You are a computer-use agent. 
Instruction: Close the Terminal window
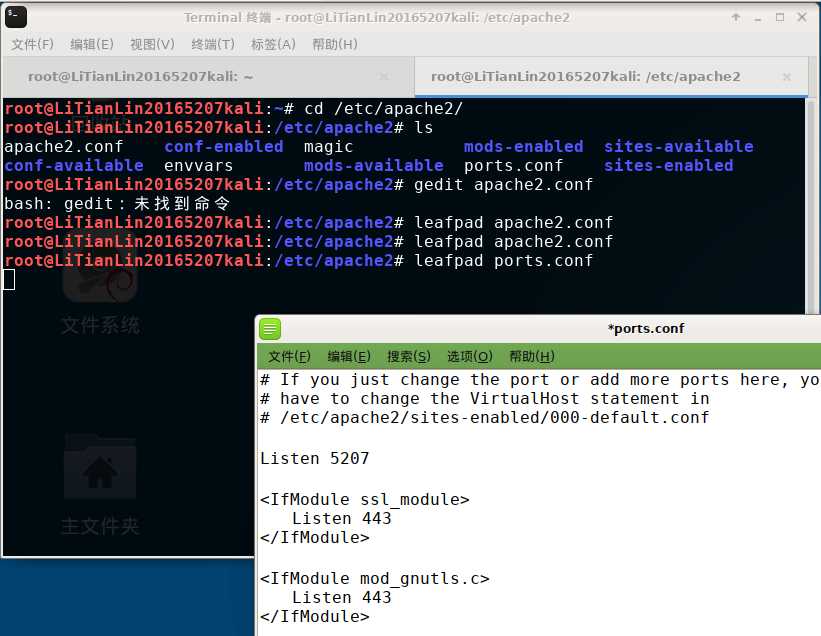802,17
